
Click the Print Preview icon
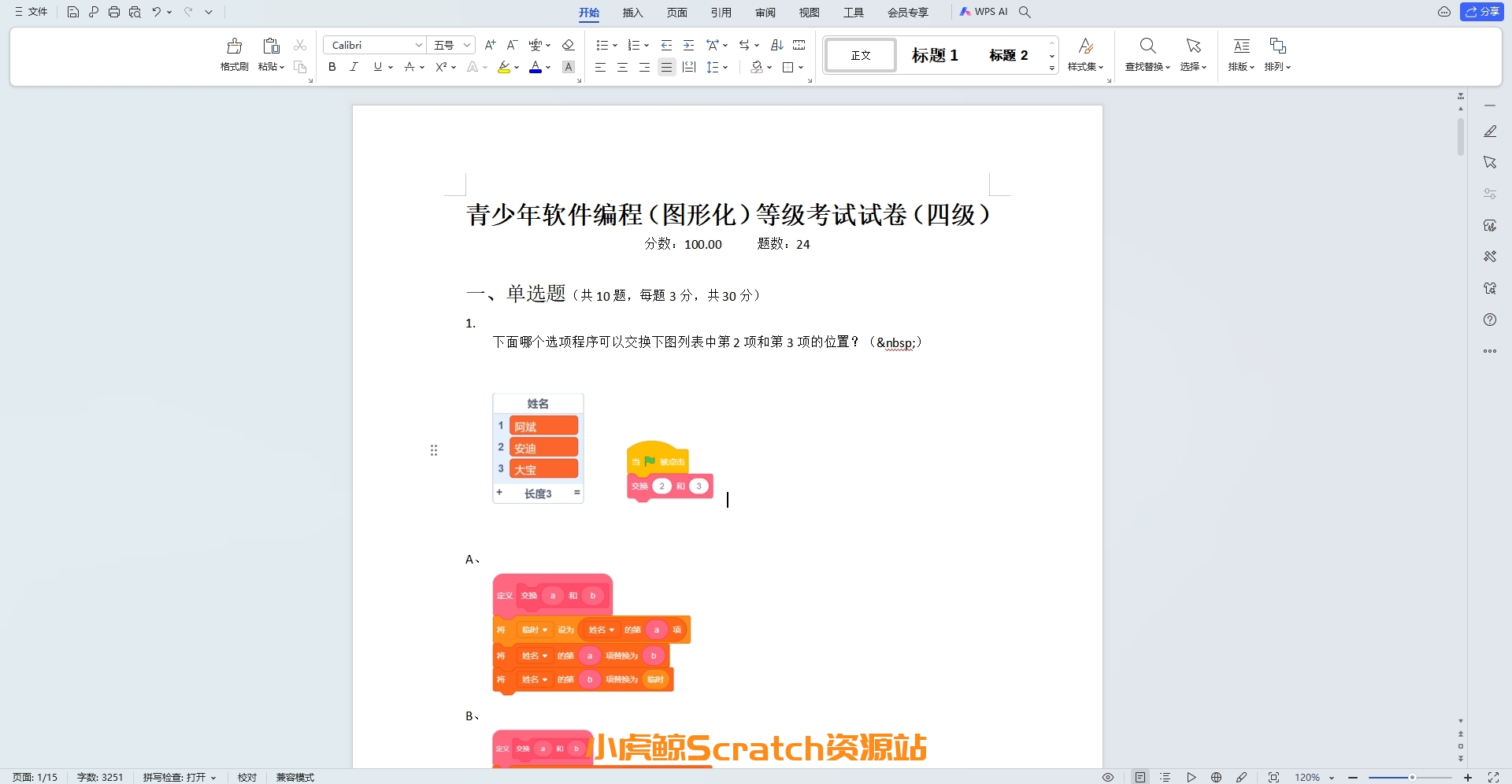coord(135,12)
